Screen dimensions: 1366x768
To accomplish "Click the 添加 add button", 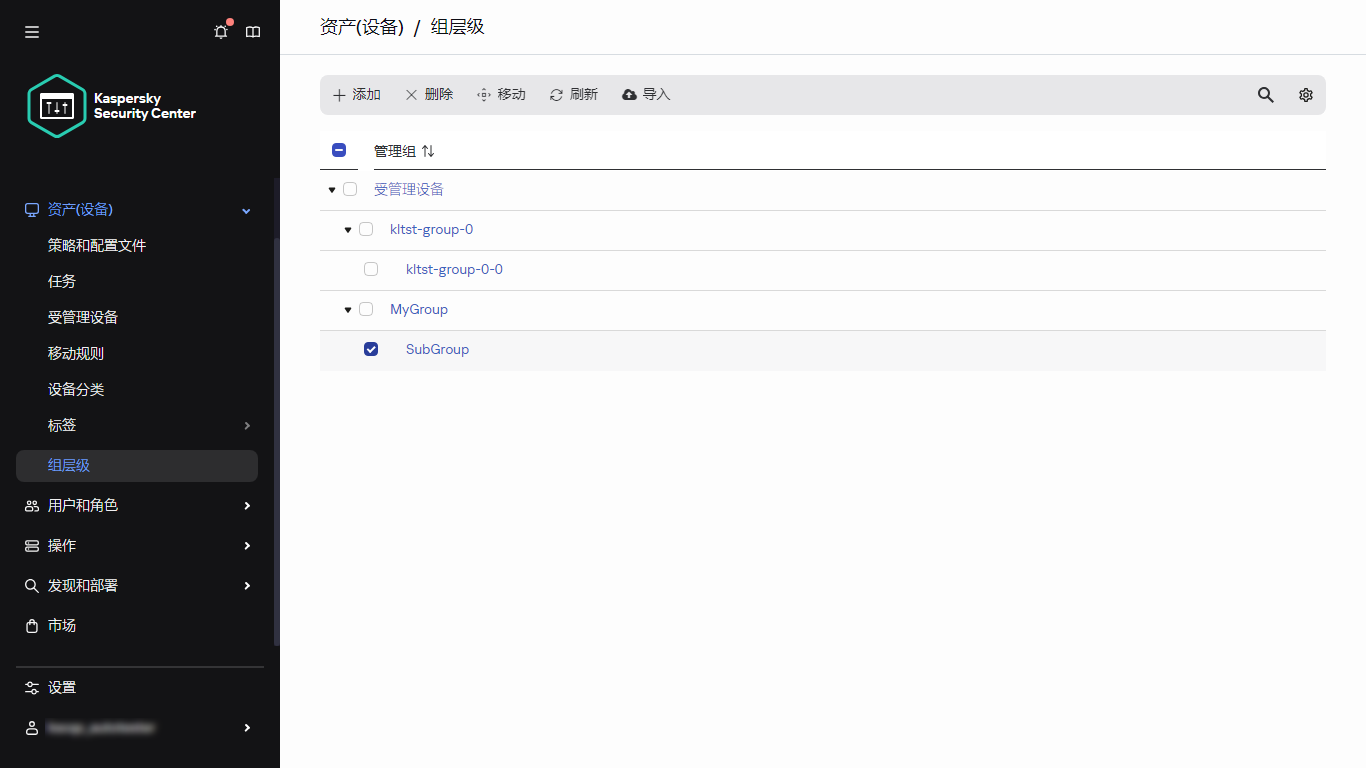I will (x=357, y=94).
